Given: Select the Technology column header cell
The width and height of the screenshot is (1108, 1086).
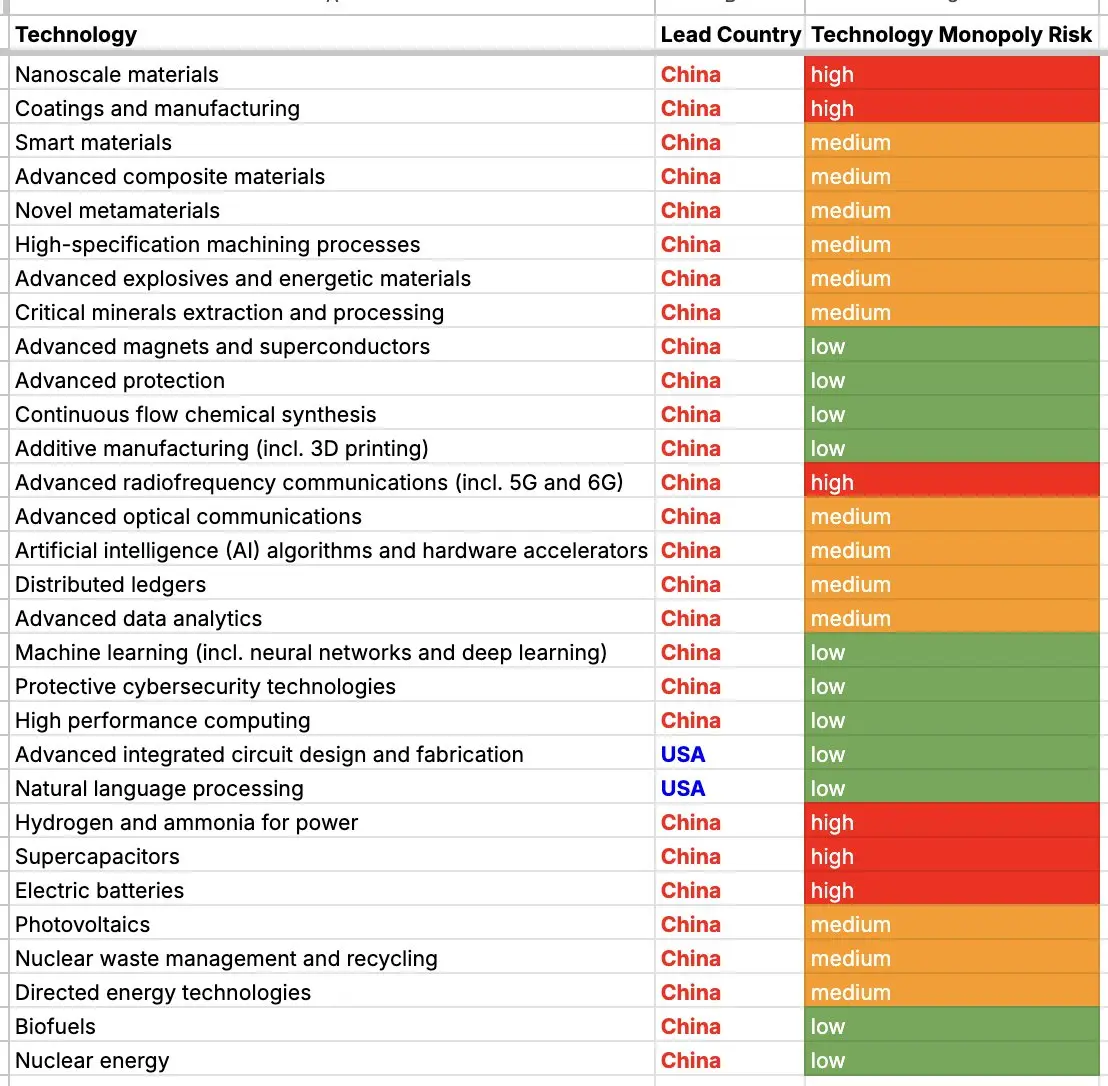Looking at the screenshot, I should pyautogui.click(x=331, y=34).
